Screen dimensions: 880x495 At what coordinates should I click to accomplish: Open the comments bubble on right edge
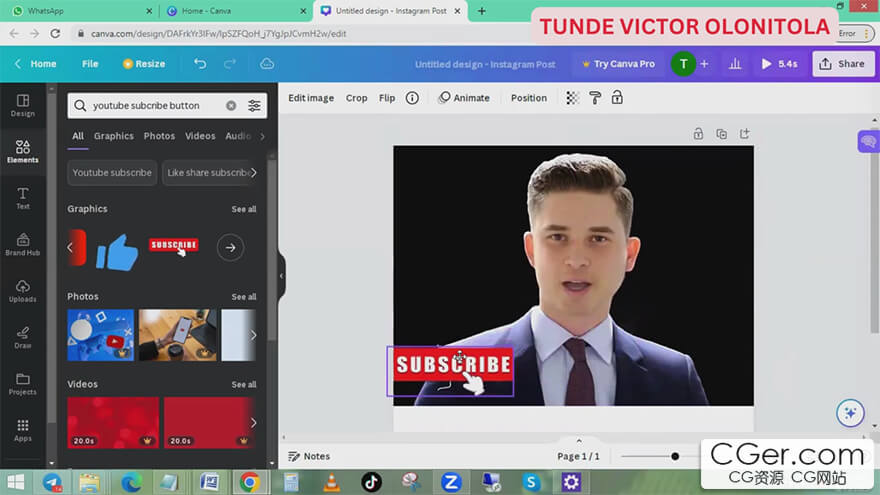click(x=868, y=141)
